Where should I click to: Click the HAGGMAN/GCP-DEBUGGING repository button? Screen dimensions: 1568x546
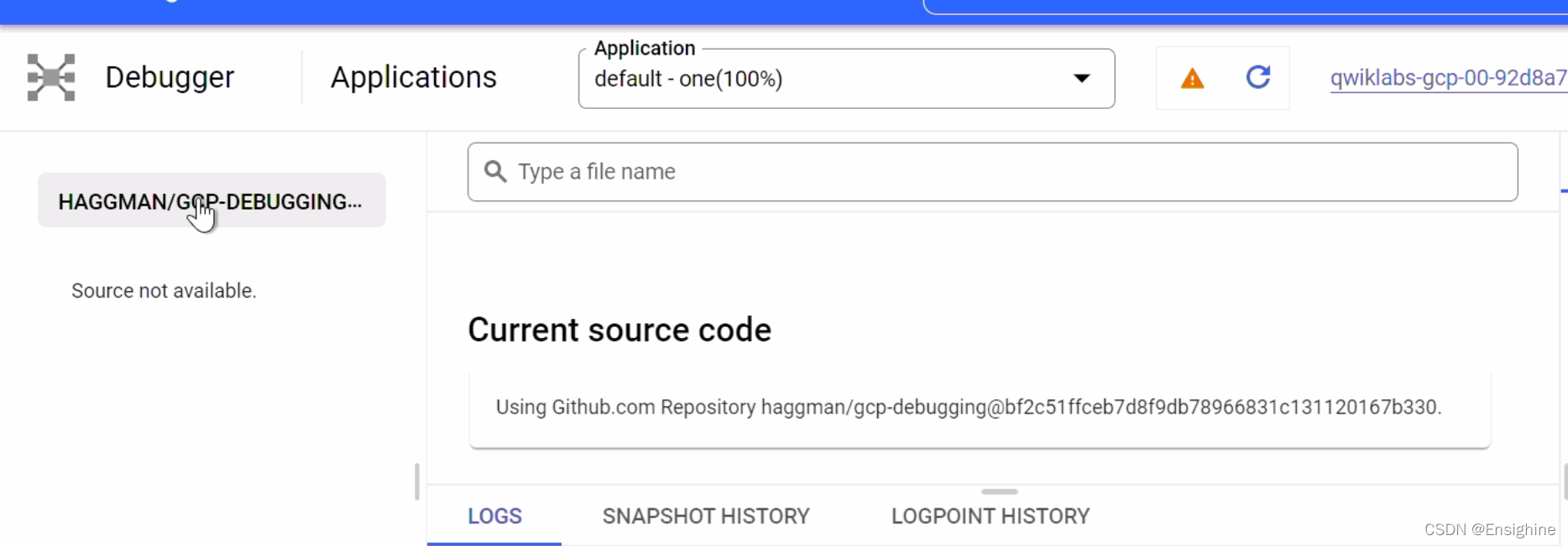(x=212, y=200)
